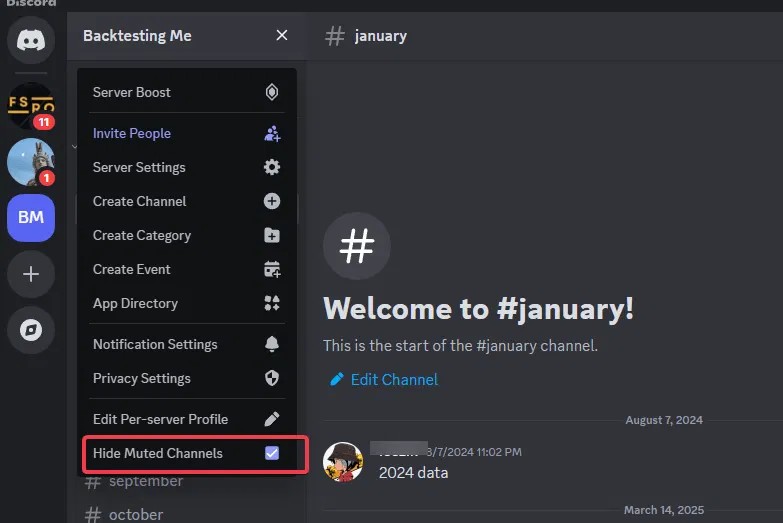Open the FSPO server with 11 notifications
The width and height of the screenshot is (783, 523).
point(31,105)
